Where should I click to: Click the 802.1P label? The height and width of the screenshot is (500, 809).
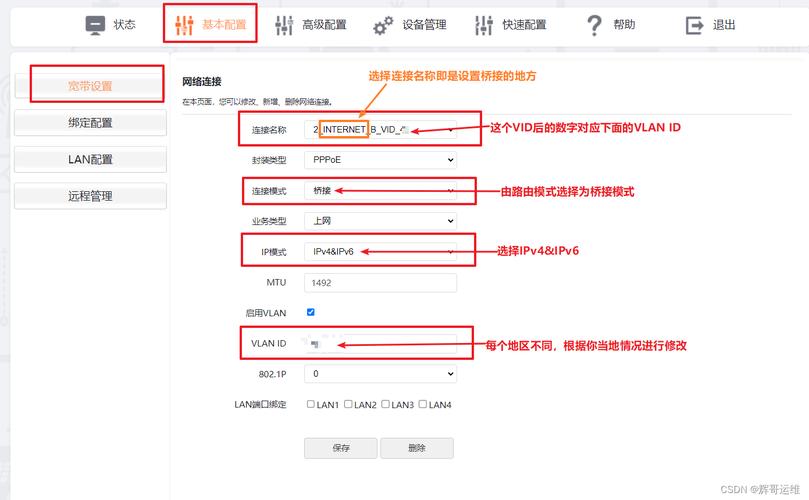272,374
